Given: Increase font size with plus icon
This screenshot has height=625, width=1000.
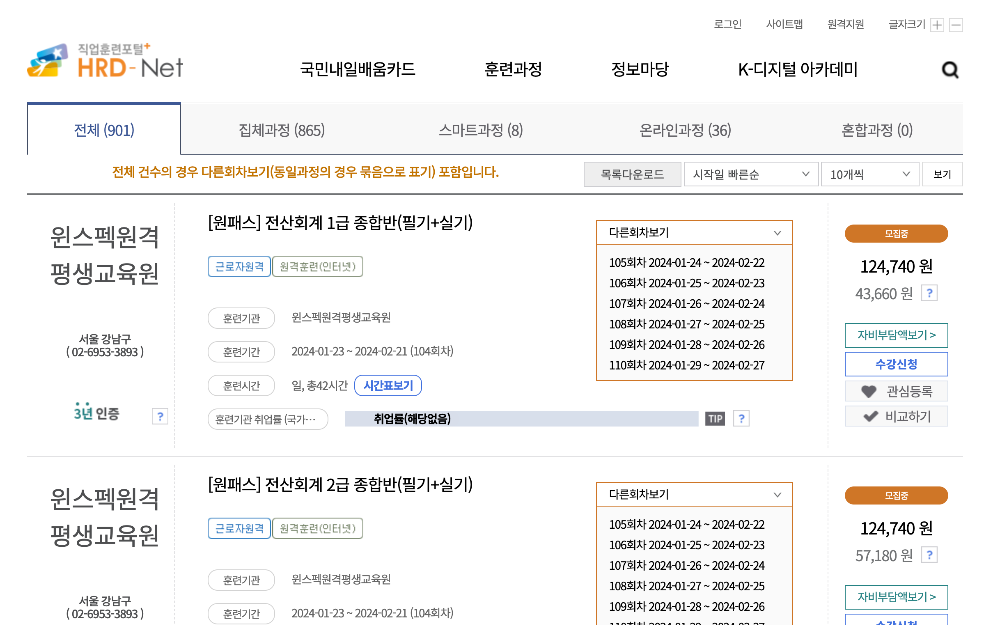Looking at the screenshot, I should click(937, 25).
